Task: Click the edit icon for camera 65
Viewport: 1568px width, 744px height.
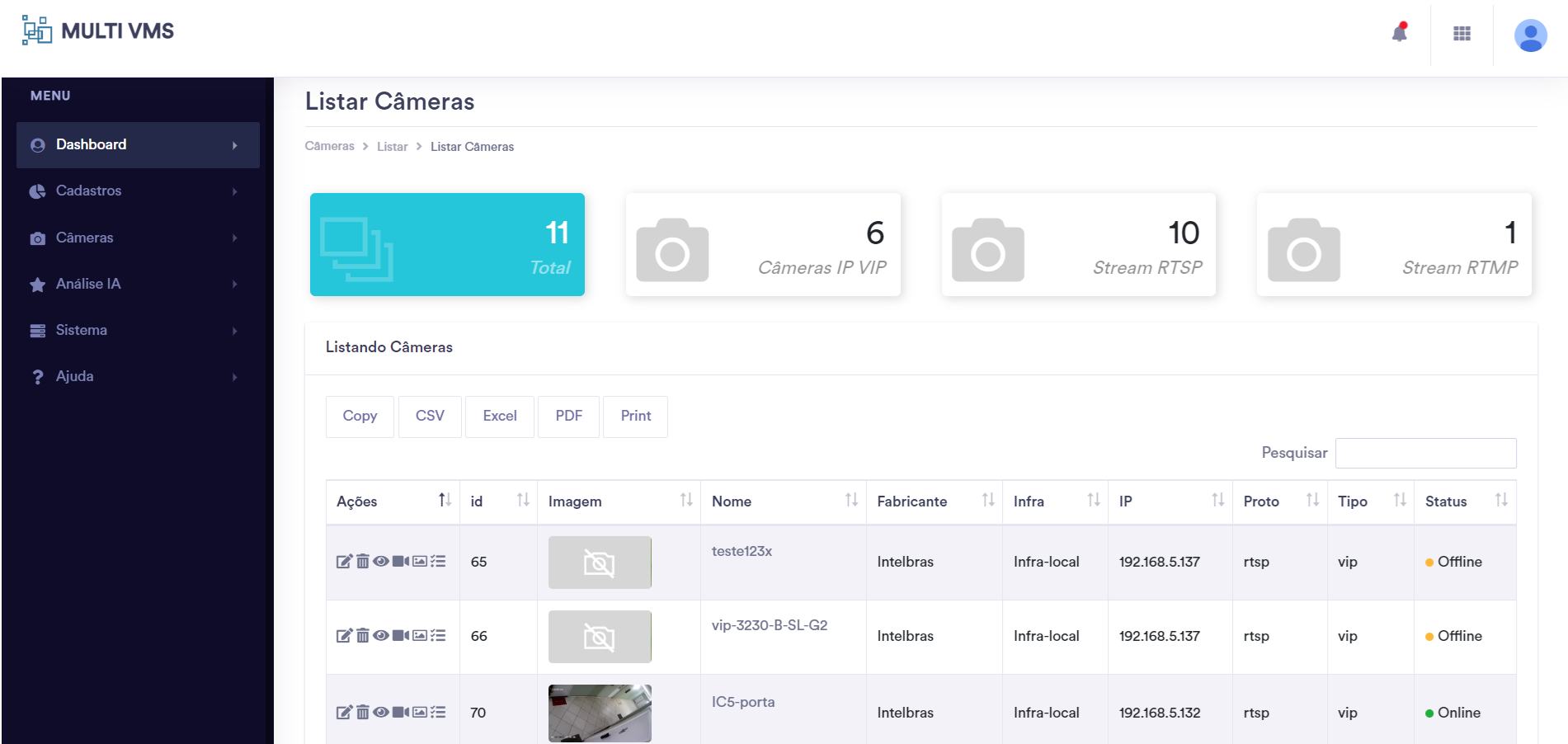Action: click(x=344, y=562)
